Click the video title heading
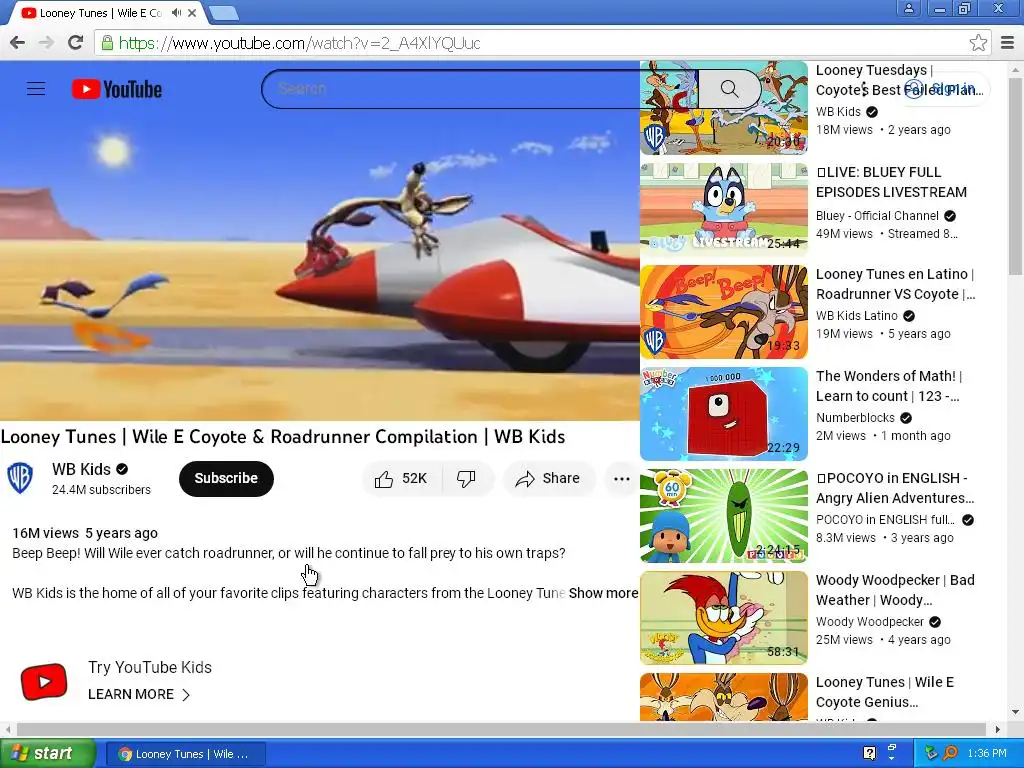1024x768 pixels. coord(283,437)
